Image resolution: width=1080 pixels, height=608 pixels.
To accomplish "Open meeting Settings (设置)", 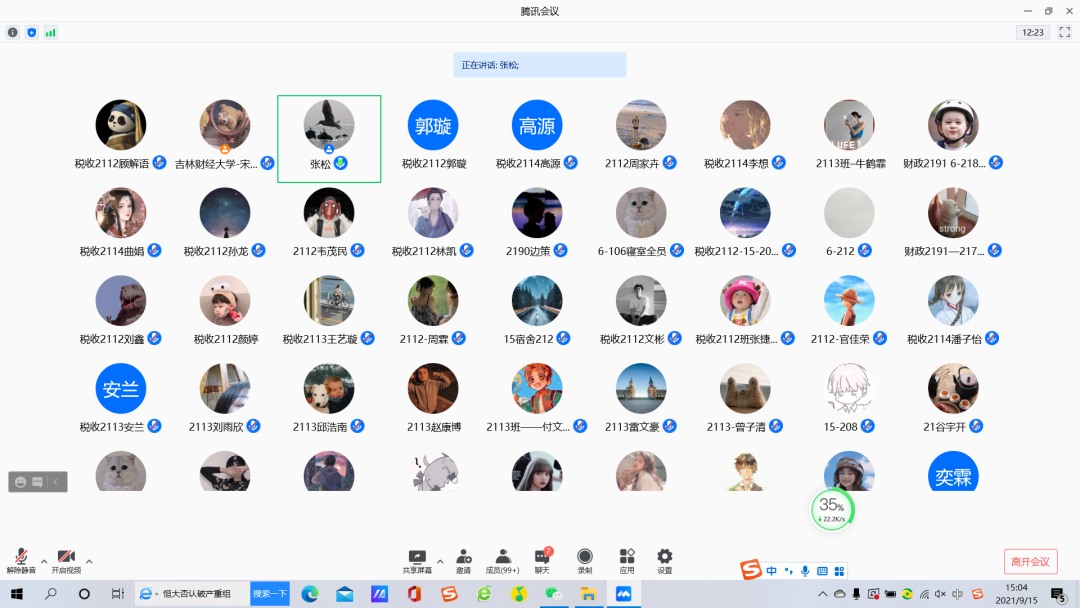I will click(x=664, y=560).
